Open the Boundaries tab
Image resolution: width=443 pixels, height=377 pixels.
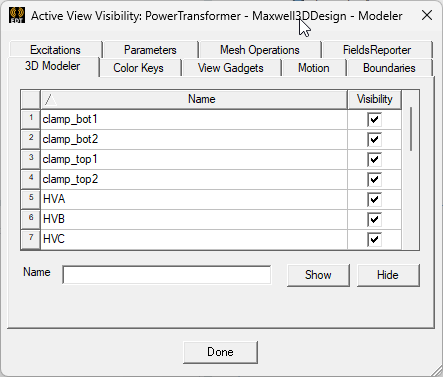(389, 68)
